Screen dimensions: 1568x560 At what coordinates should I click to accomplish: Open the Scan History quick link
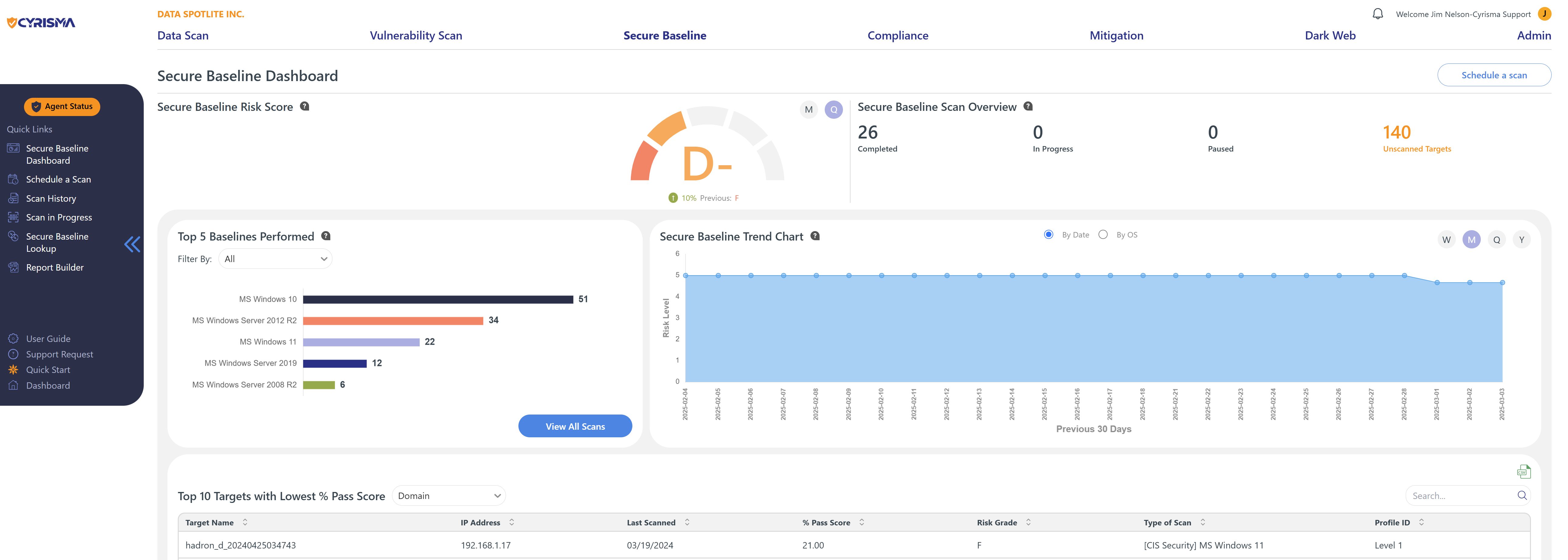pos(51,198)
